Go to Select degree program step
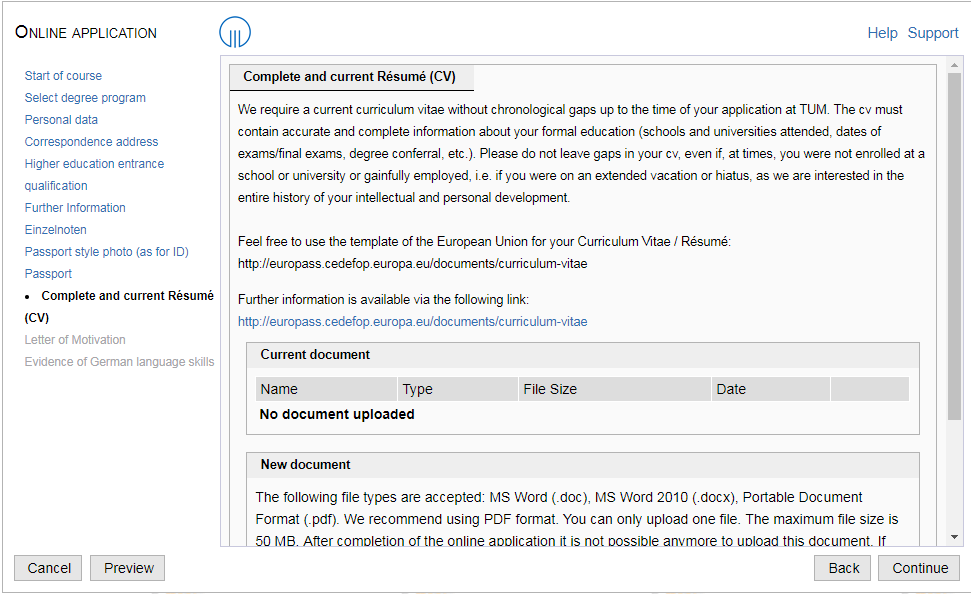 point(85,97)
